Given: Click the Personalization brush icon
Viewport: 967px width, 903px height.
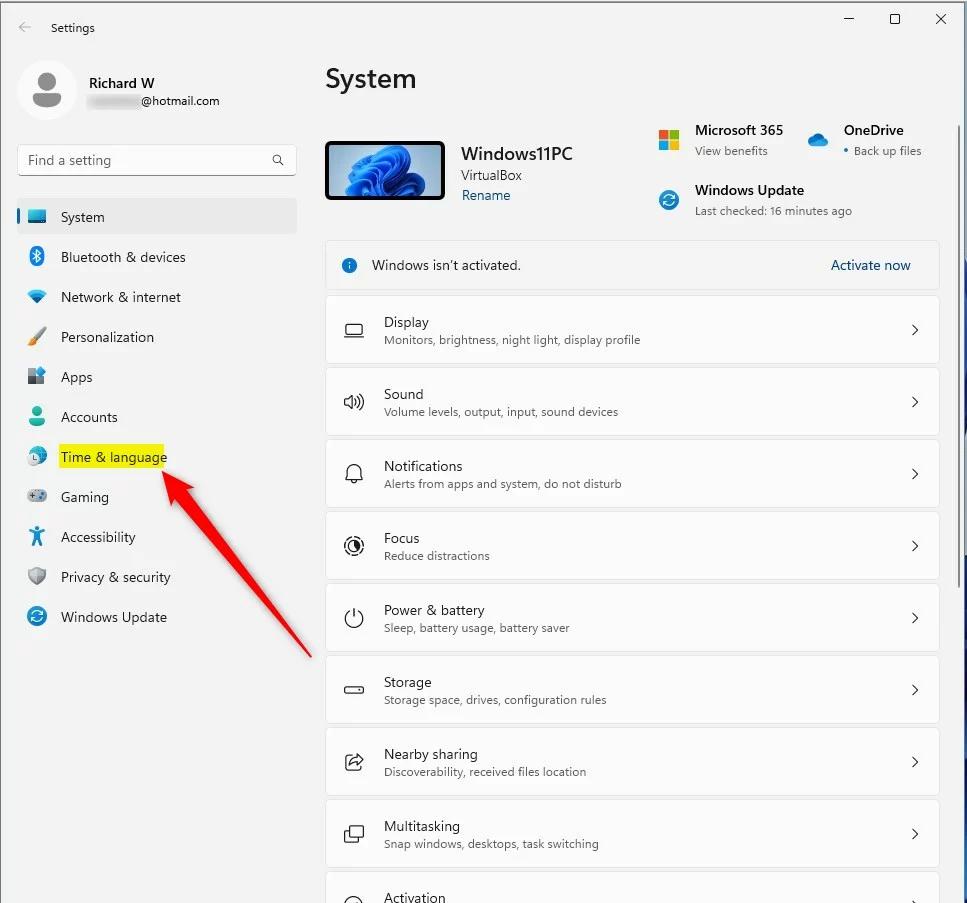Looking at the screenshot, I should (x=37, y=337).
